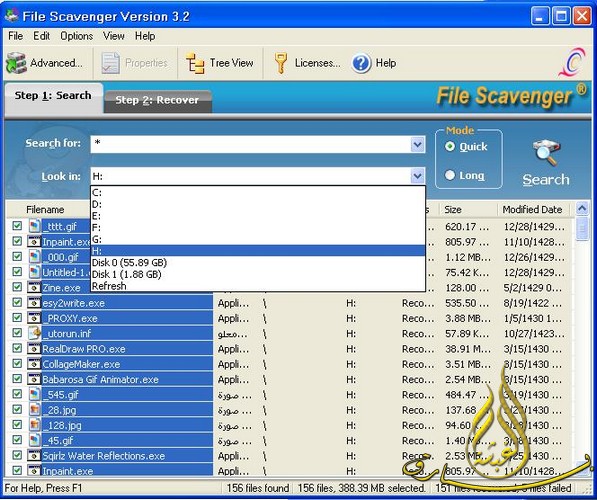The image size is (597, 500).
Task: Choose drive F: from the list
Action: point(258,228)
